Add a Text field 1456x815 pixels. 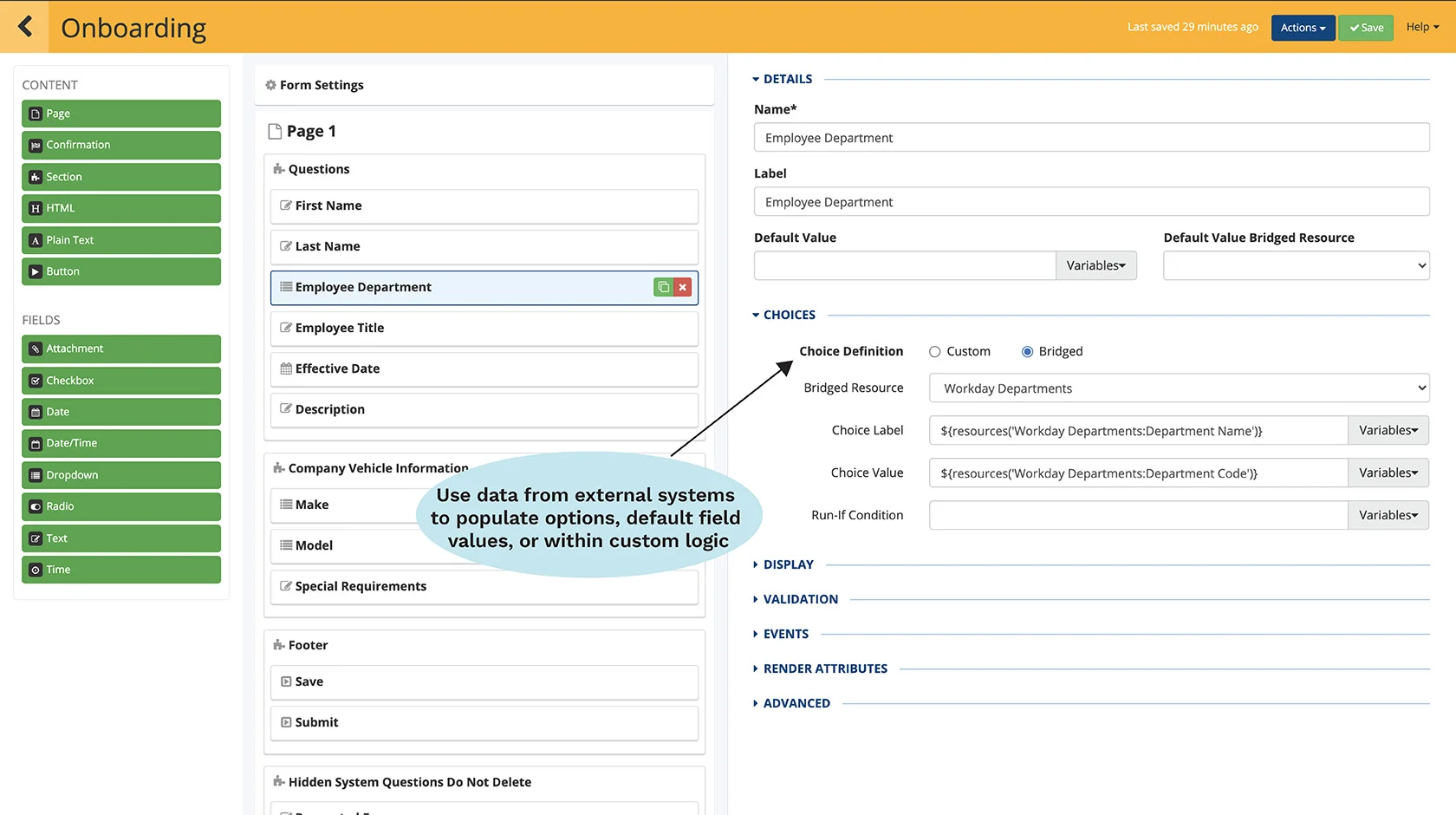pyautogui.click(x=121, y=538)
